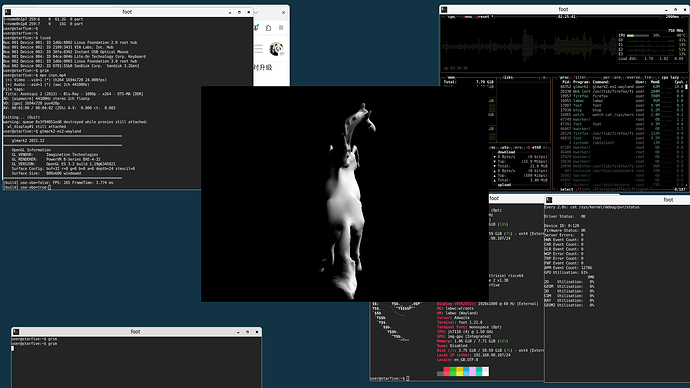Image resolution: width=690 pixels, height=388 pixels.
Task: Close the Firefox window behind terminal
Action: (283, 12)
